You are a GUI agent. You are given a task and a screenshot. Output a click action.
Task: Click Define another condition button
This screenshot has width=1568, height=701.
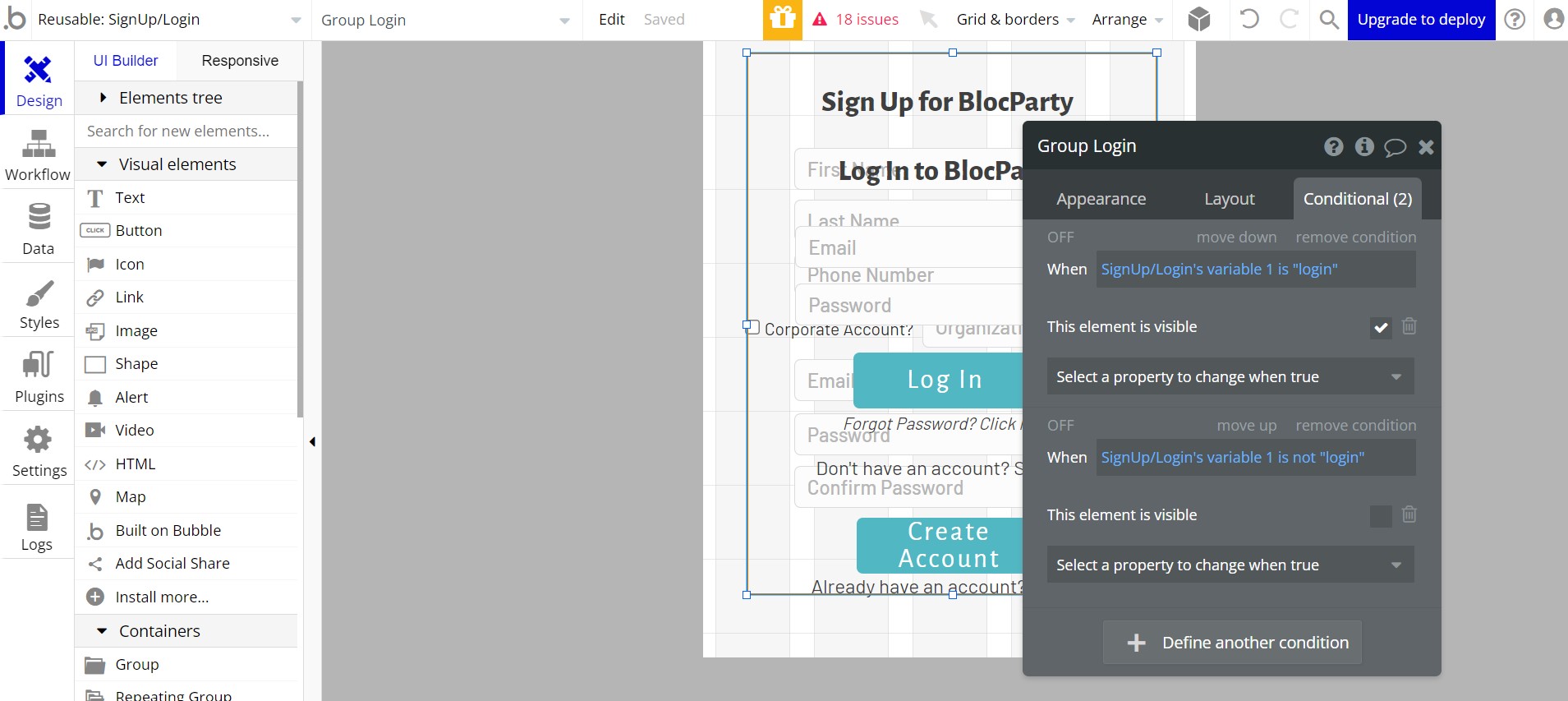click(1232, 643)
